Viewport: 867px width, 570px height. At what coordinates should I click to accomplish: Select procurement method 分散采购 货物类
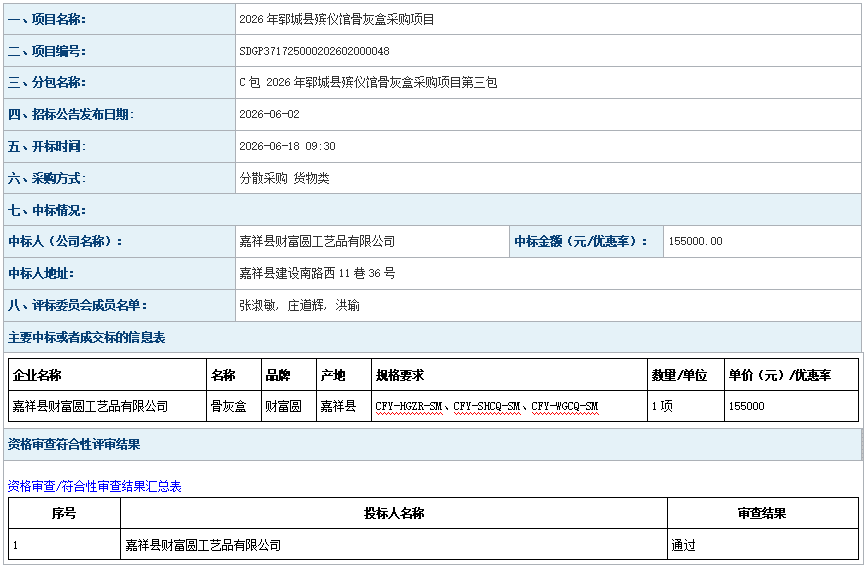coord(284,178)
